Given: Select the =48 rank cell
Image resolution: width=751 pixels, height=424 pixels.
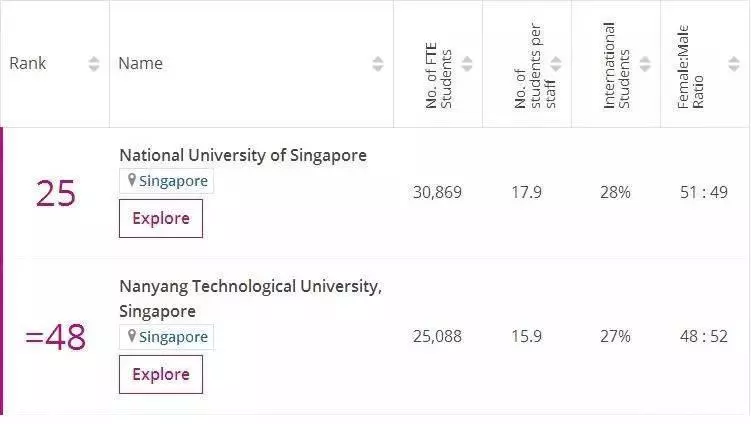Looking at the screenshot, I should (56, 337).
